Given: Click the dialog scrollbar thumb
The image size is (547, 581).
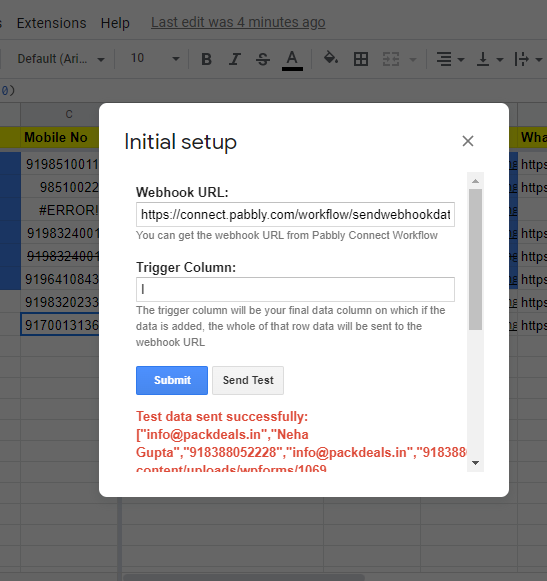Looking at the screenshot, I should pos(475,259).
